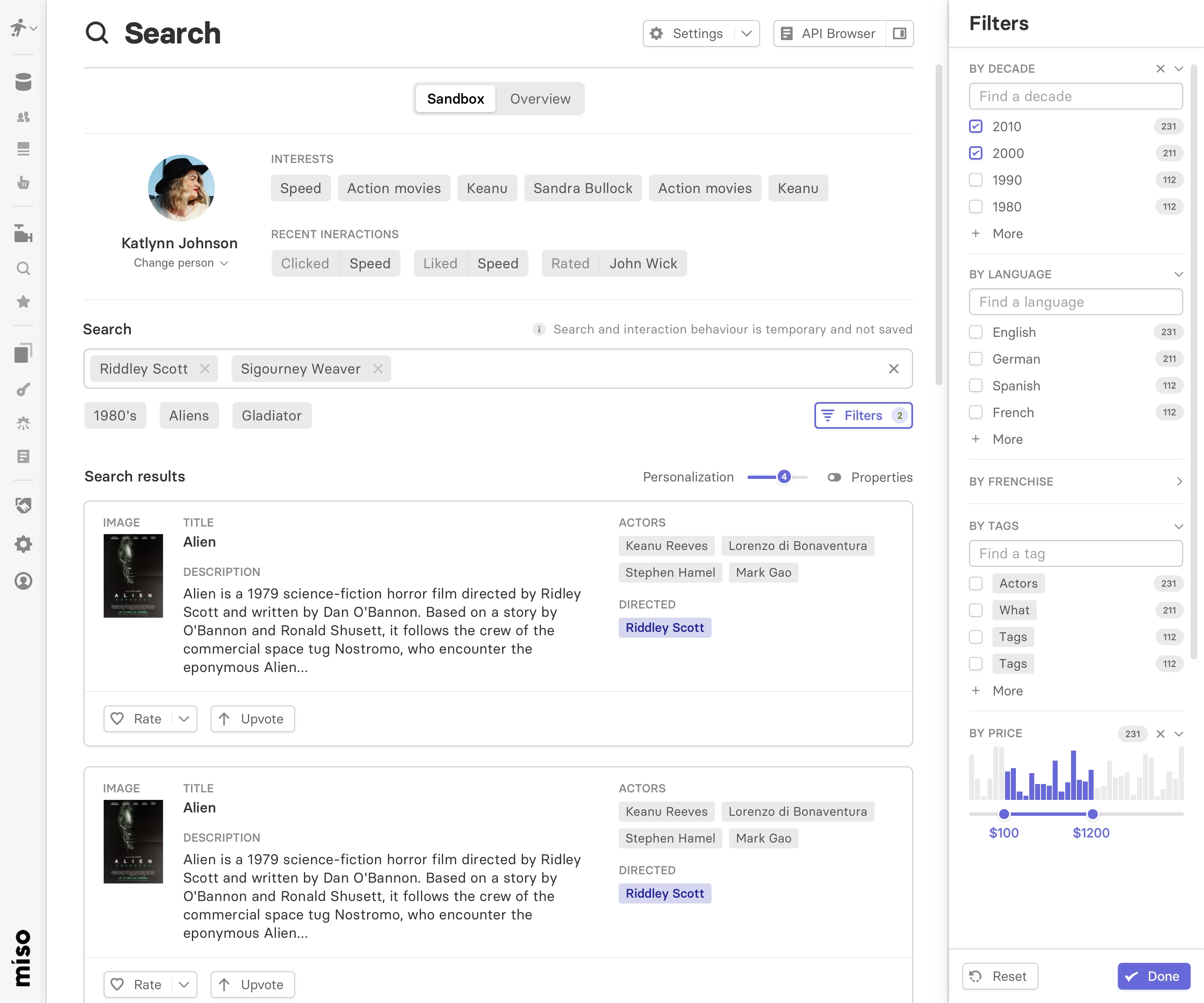
Task: Click the $100 minimum price handle
Action: (x=1003, y=814)
